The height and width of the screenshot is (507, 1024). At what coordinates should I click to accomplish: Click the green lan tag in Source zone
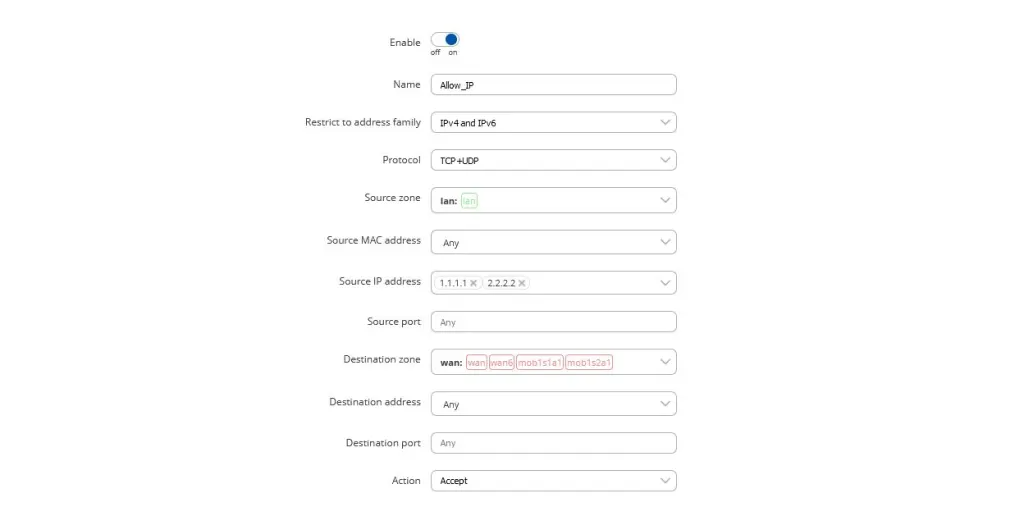(x=469, y=201)
